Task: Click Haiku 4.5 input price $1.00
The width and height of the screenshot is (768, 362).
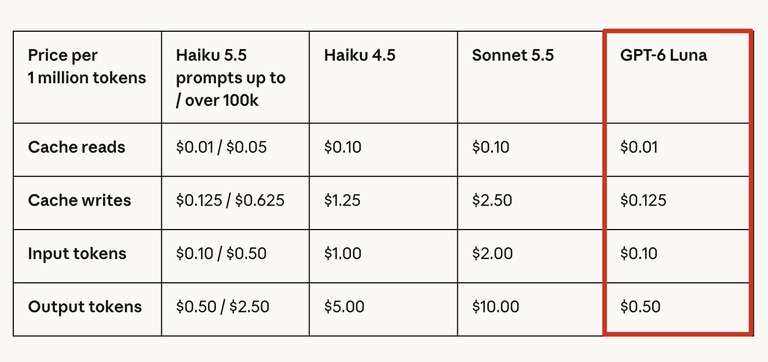Action: [x=343, y=254]
